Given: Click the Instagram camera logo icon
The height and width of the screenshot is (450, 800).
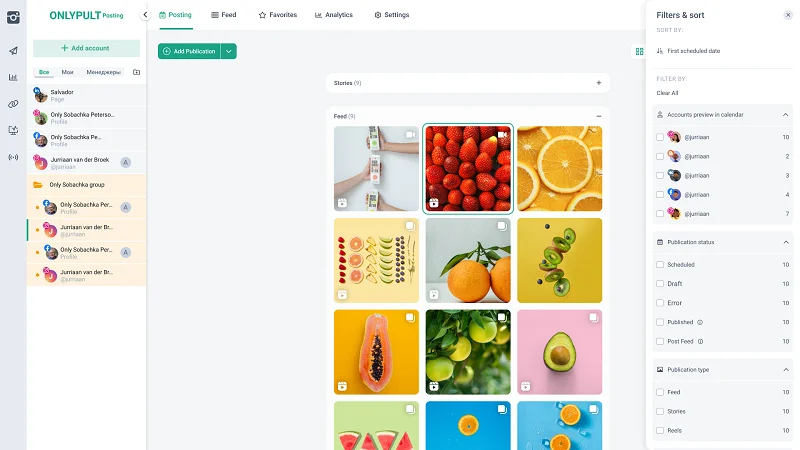Looking at the screenshot, I should (13, 17).
